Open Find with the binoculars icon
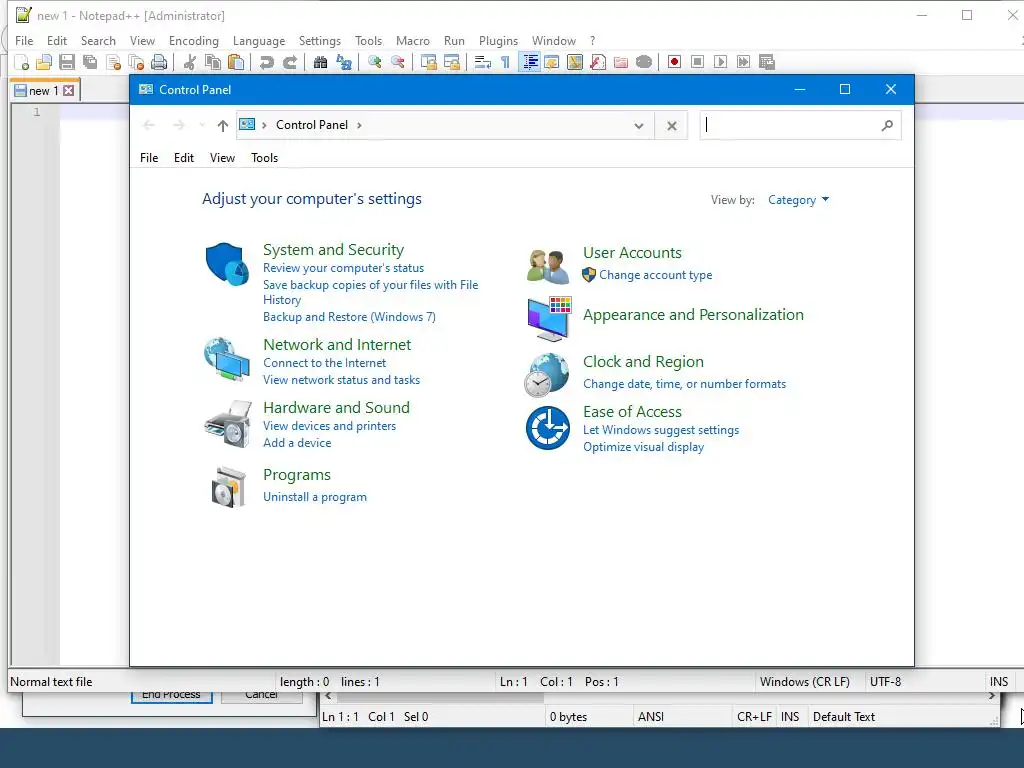The width and height of the screenshot is (1024, 768). pos(320,62)
